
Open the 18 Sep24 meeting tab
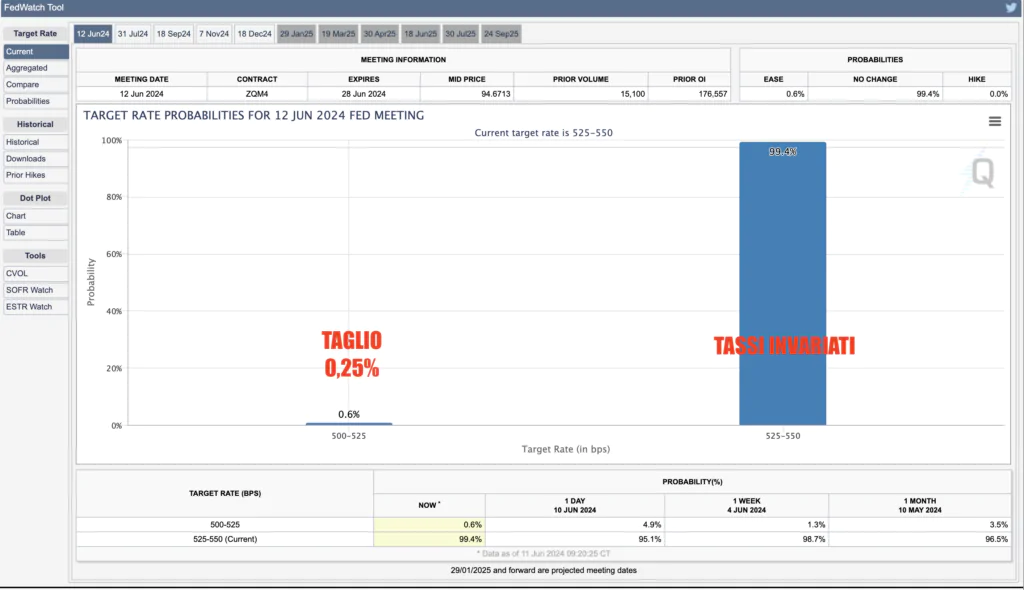click(x=174, y=34)
